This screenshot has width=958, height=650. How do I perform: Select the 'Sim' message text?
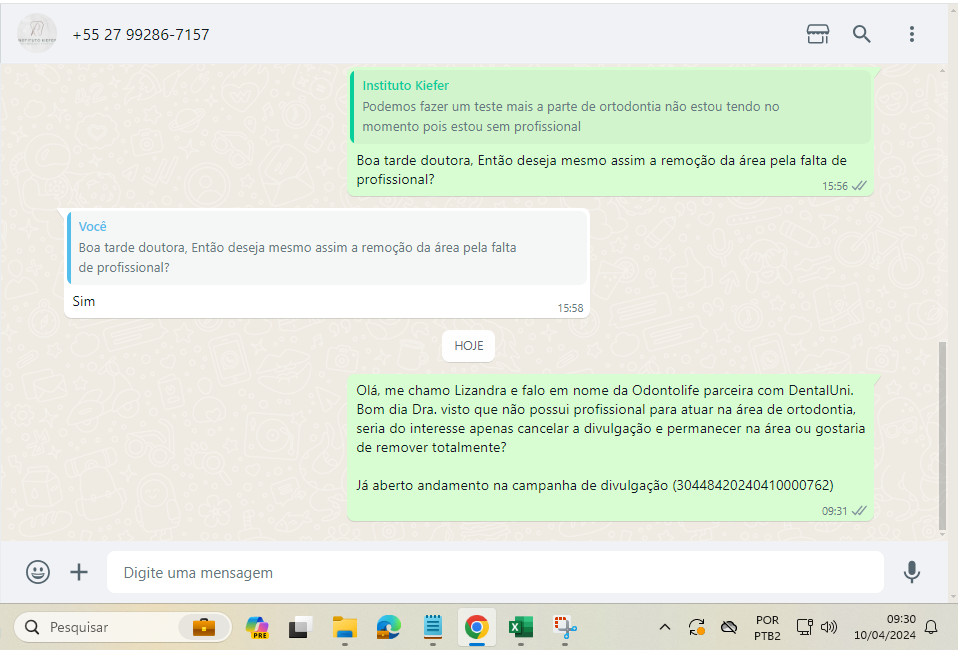pyautogui.click(x=84, y=301)
